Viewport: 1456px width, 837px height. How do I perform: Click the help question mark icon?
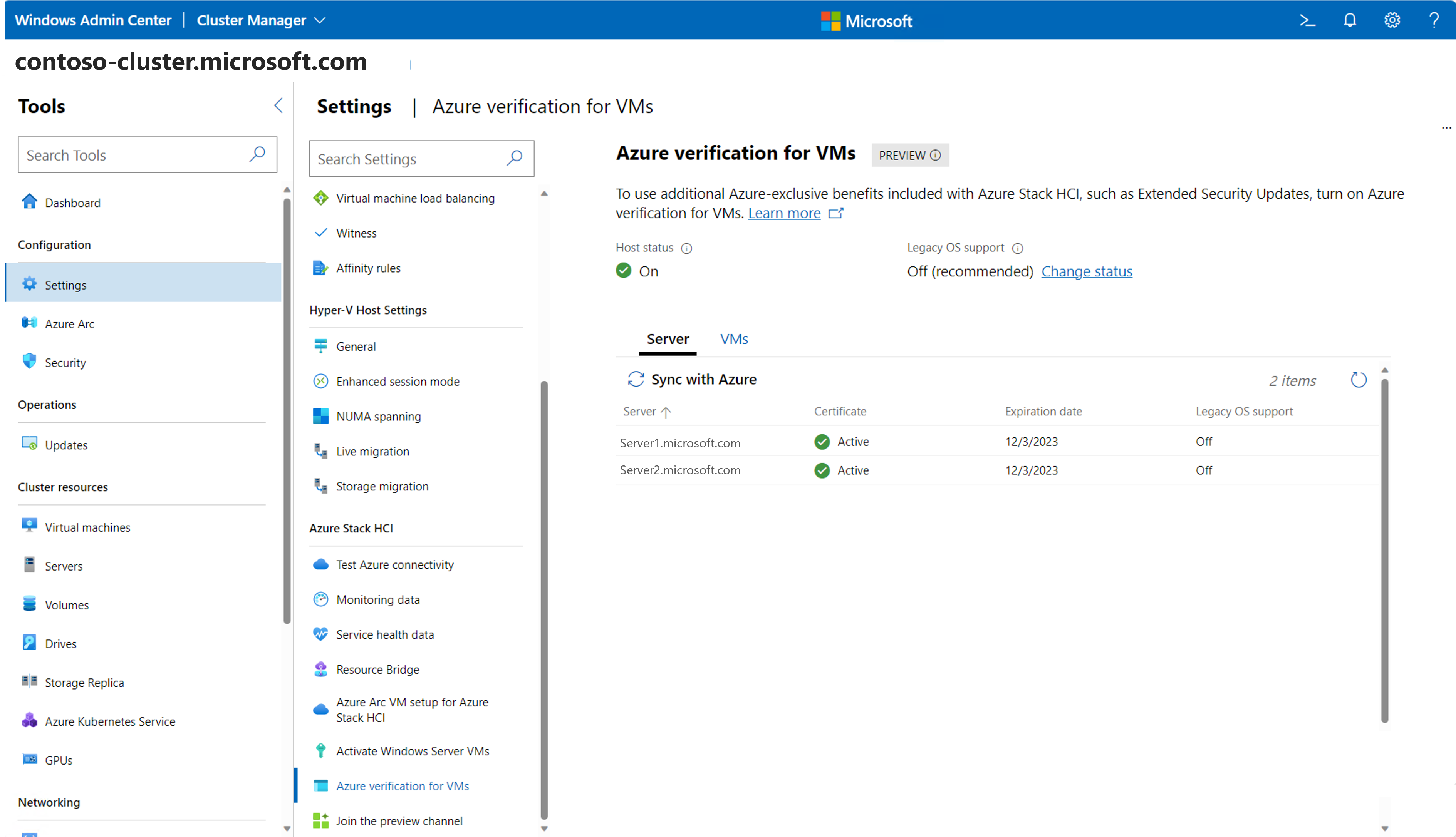1434,21
